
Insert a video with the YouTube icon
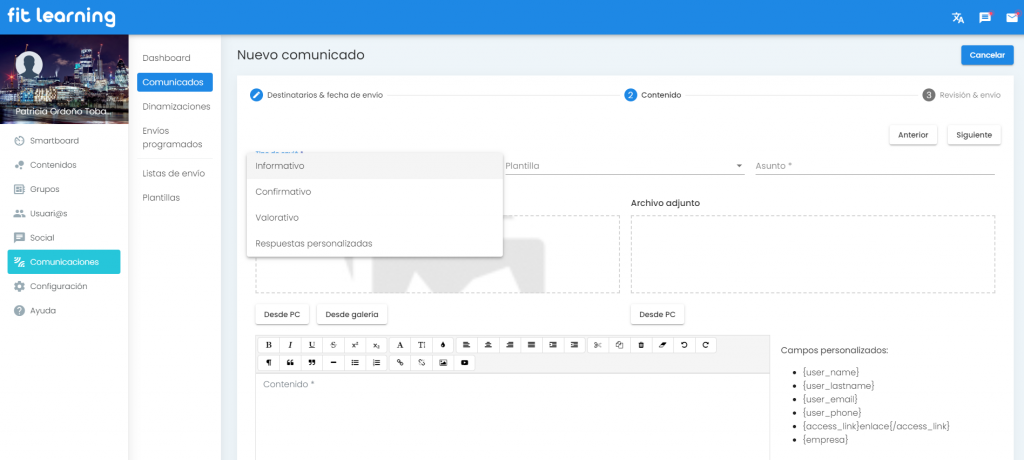pyautogui.click(x=464, y=362)
